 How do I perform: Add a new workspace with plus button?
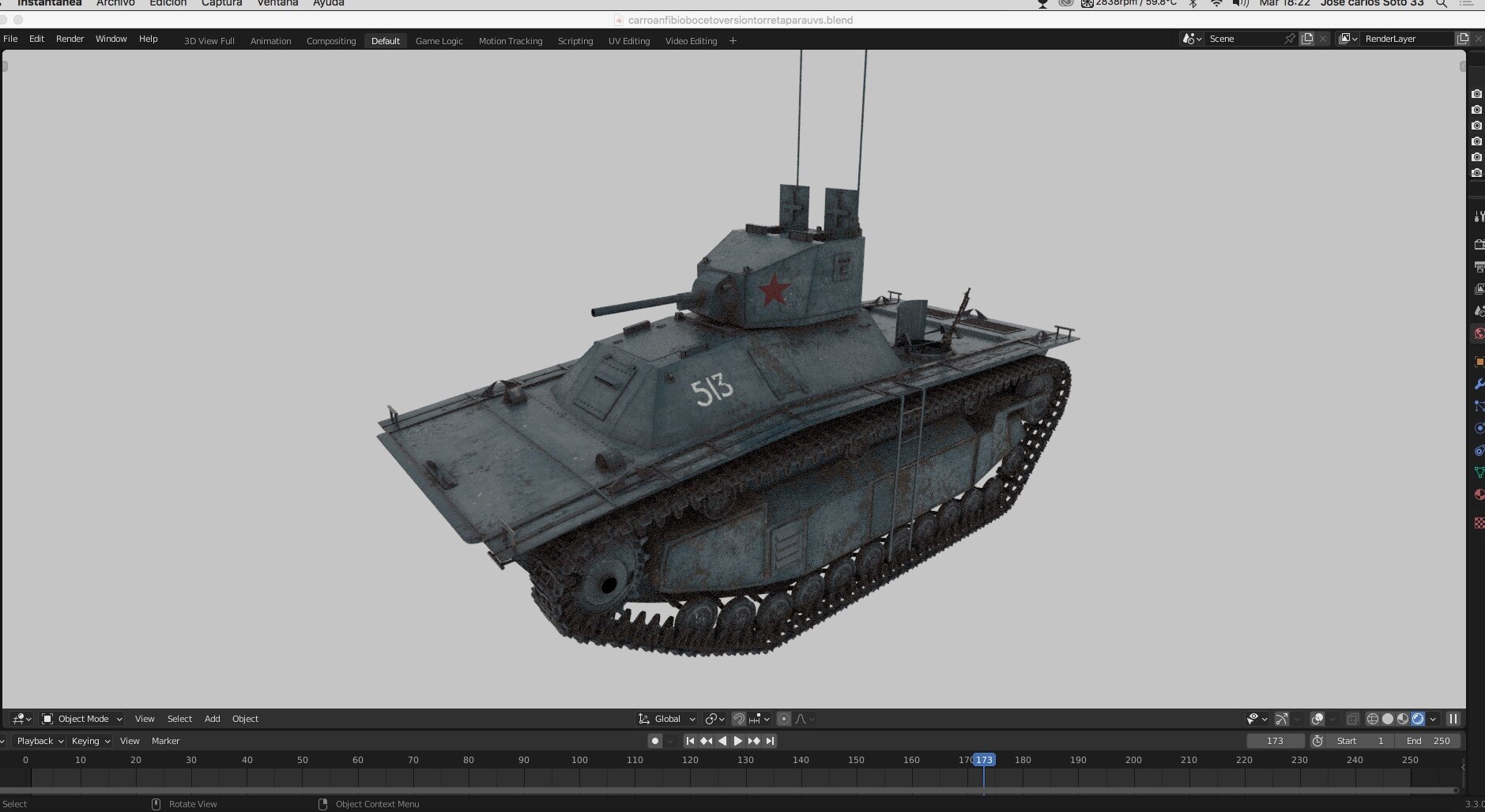coord(733,41)
